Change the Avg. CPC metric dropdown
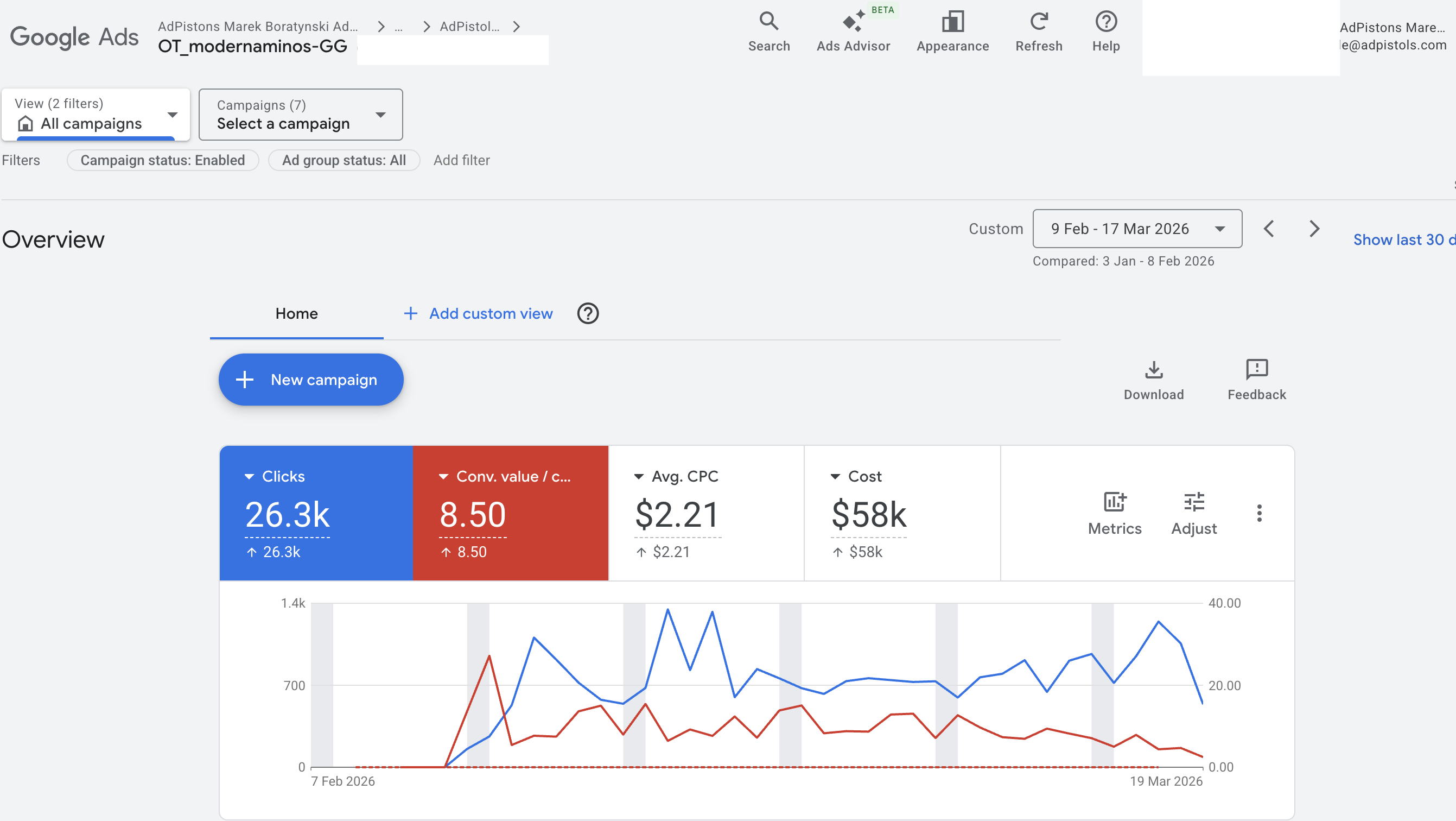The image size is (1456, 821). (676, 476)
